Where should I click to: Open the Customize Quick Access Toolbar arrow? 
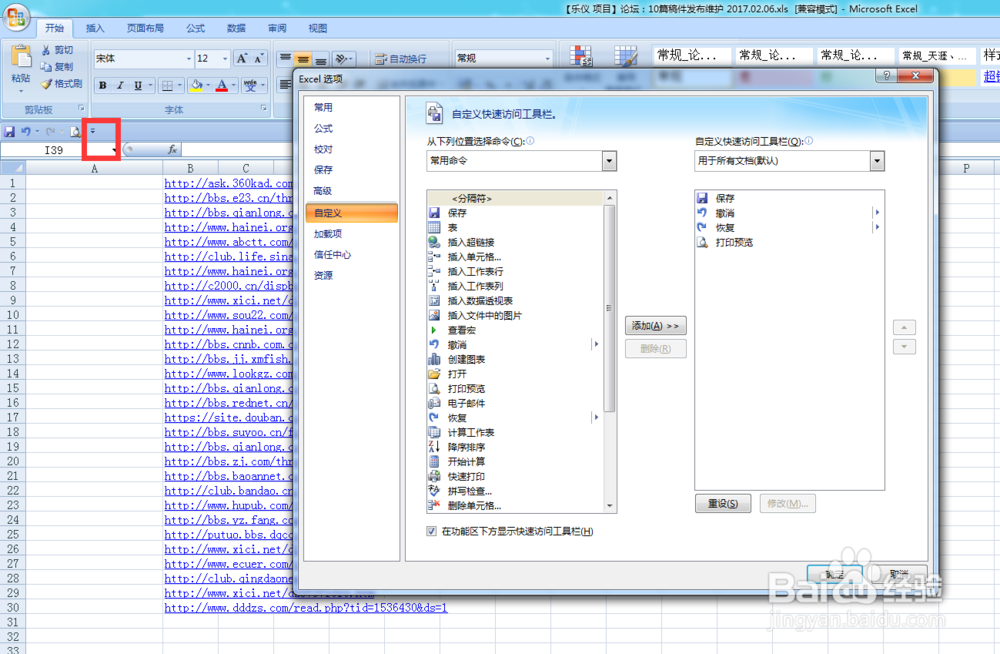pyautogui.click(x=92, y=131)
